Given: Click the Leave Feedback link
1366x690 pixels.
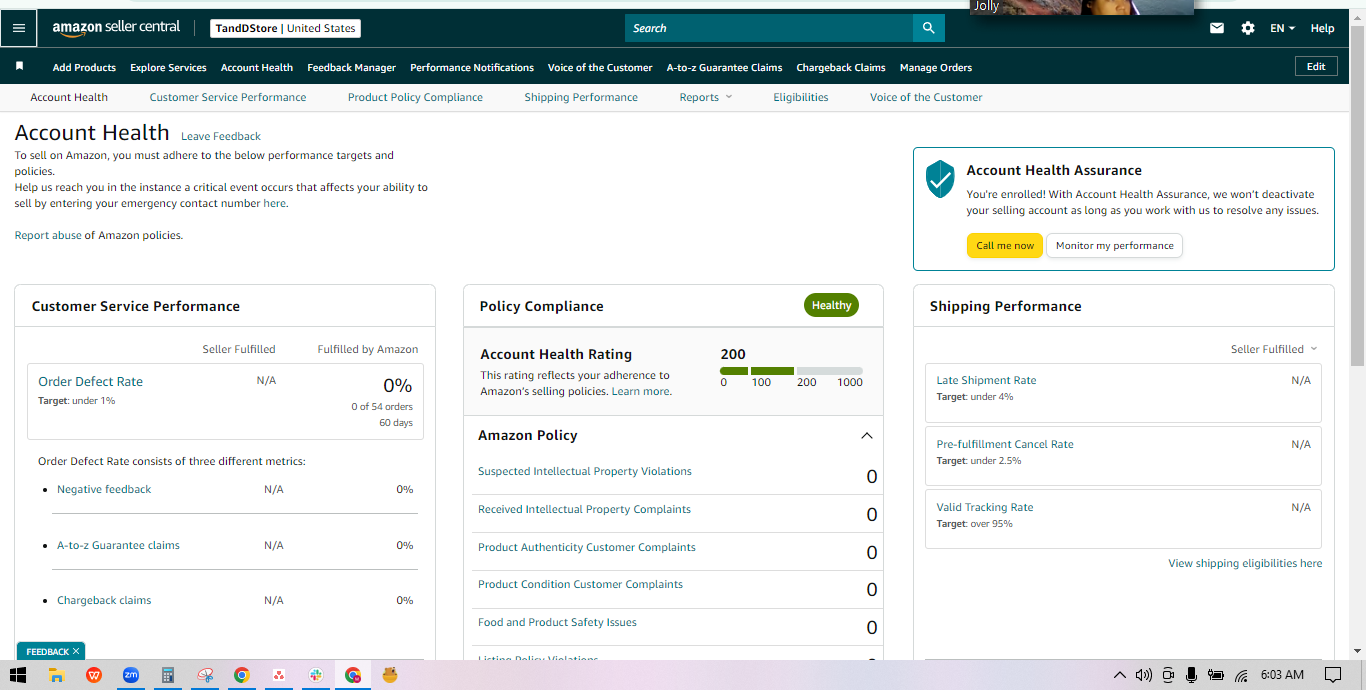Looking at the screenshot, I should pos(221,136).
